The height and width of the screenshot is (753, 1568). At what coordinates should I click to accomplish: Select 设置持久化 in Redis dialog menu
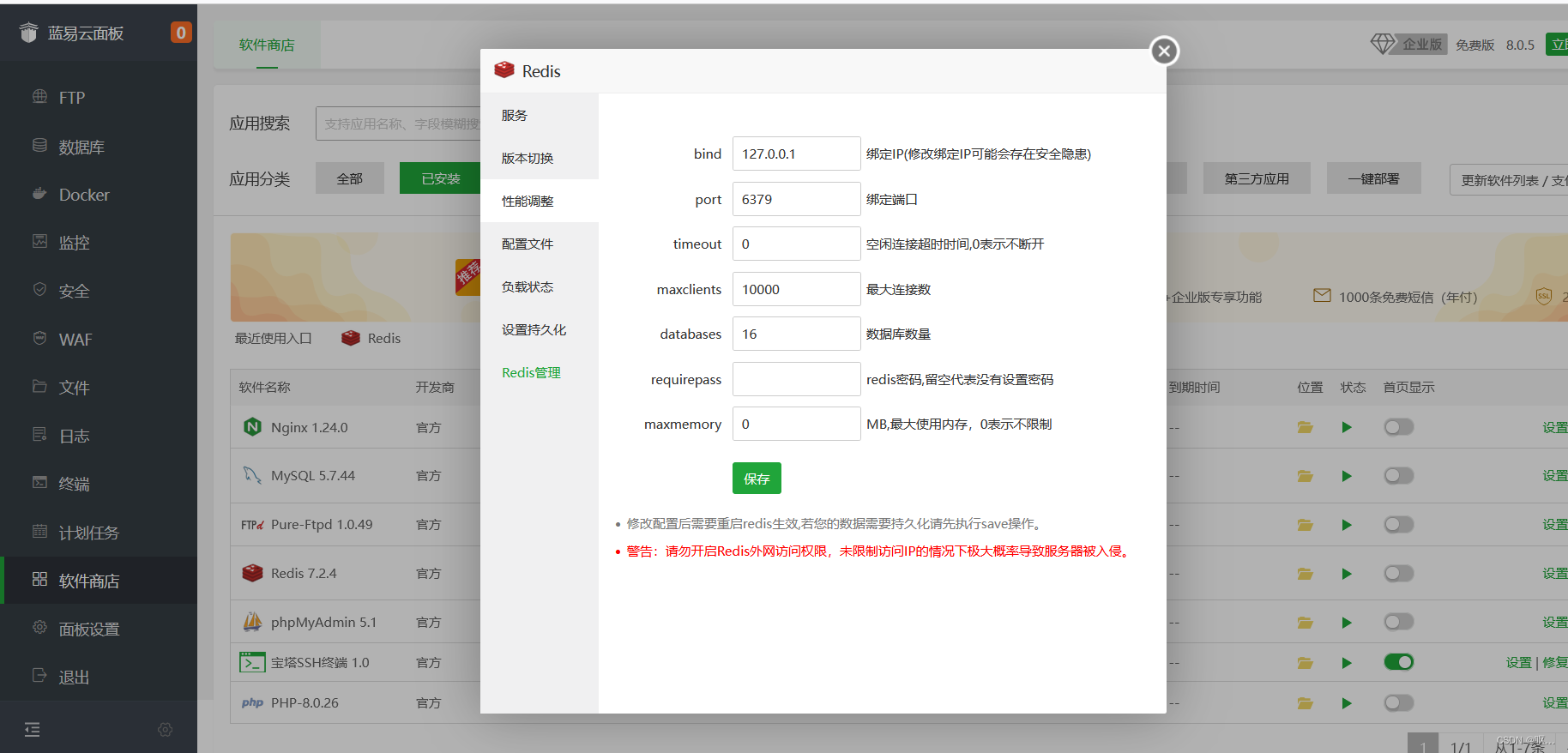[540, 329]
